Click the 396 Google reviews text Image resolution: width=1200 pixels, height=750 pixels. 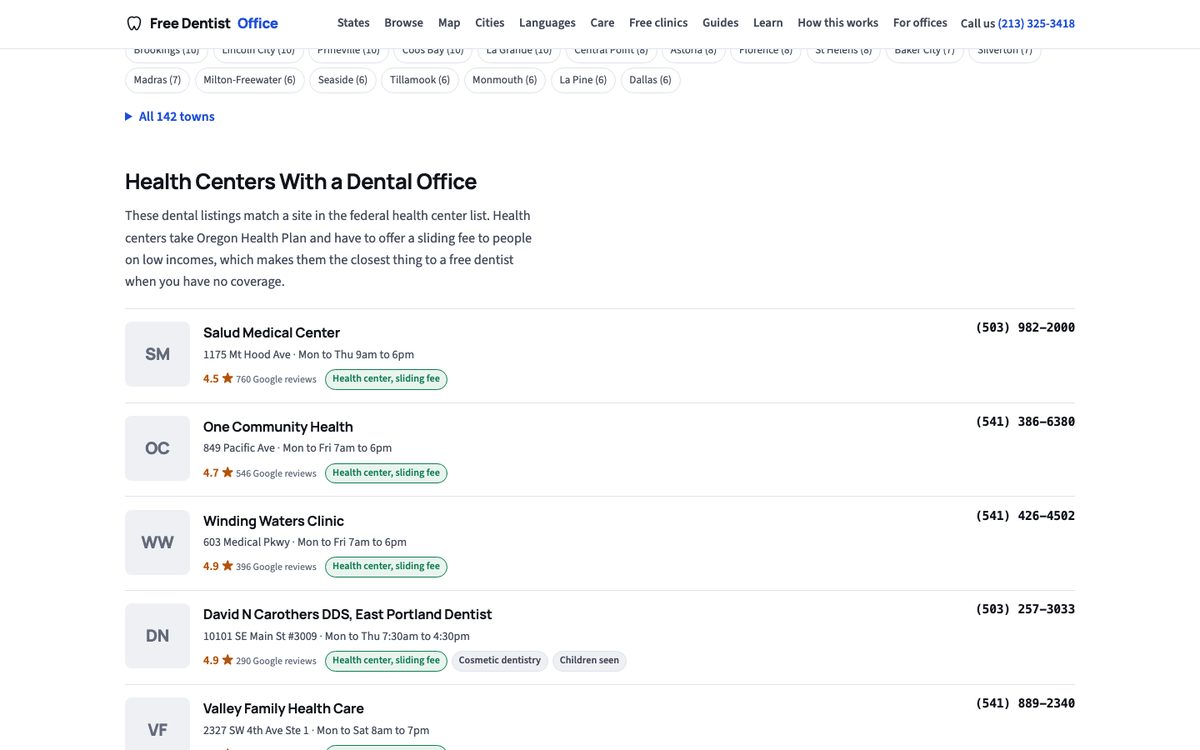point(276,568)
